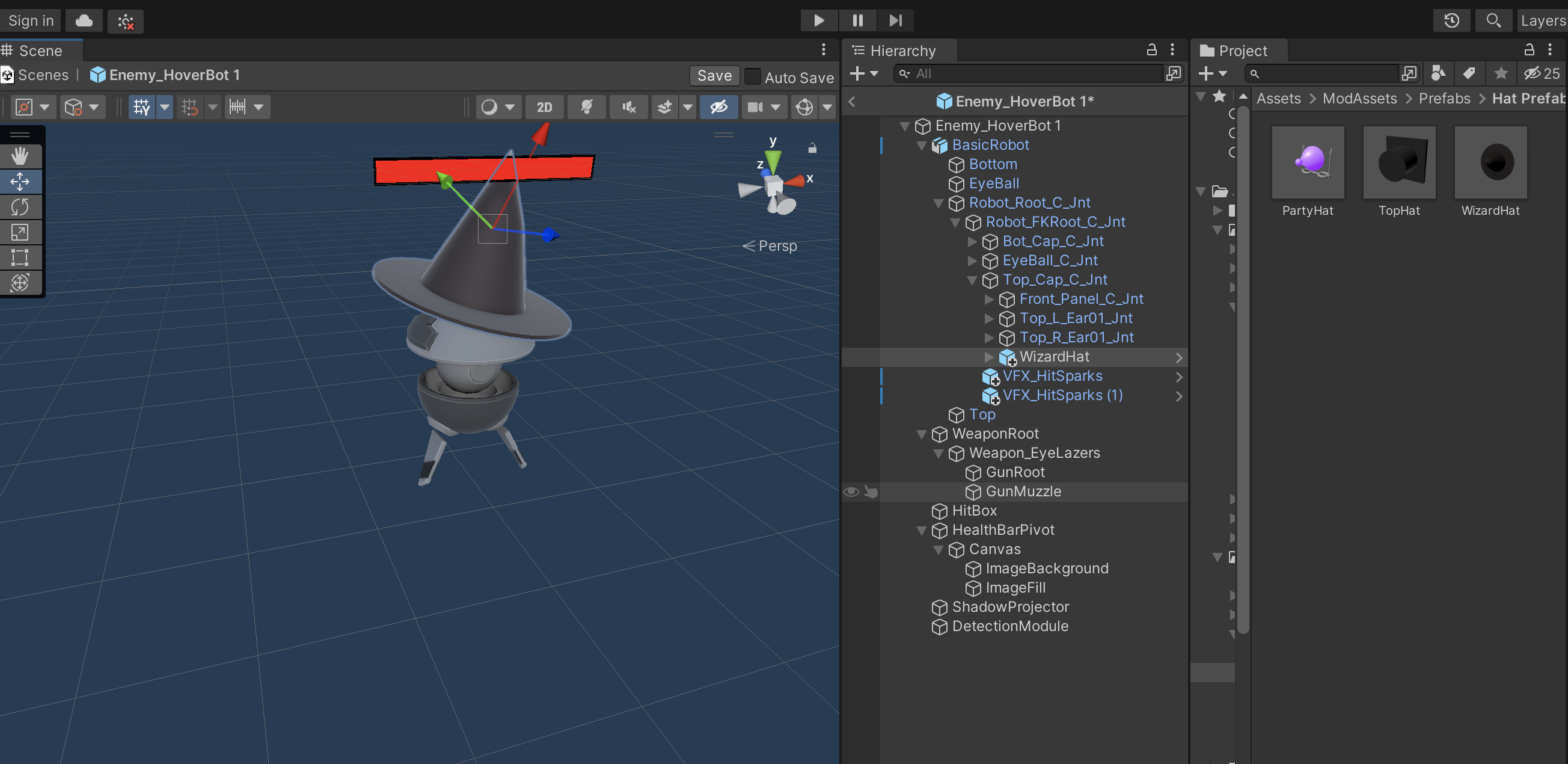Select the Rotate tool

(19, 207)
